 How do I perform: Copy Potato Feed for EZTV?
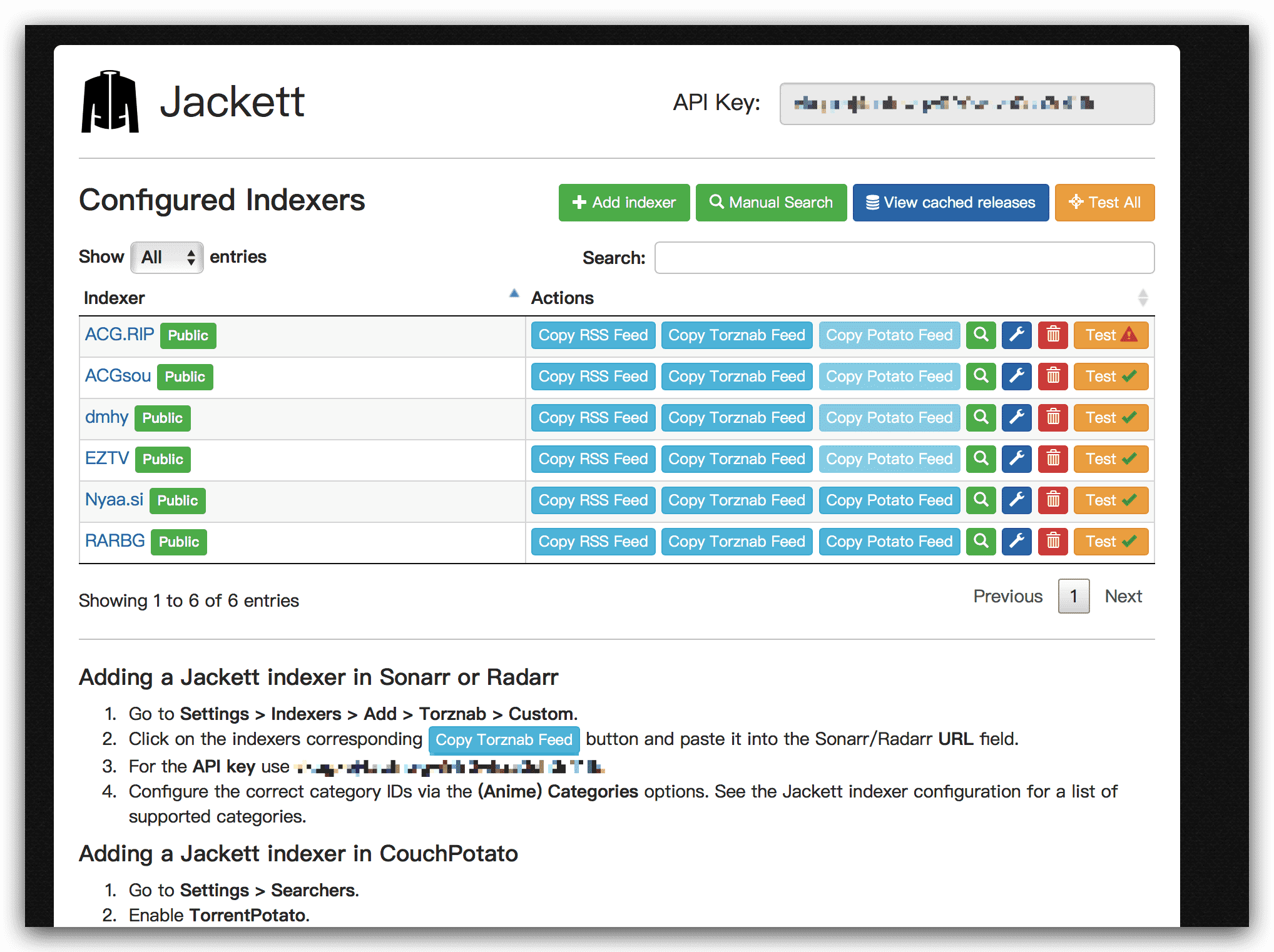click(x=889, y=459)
